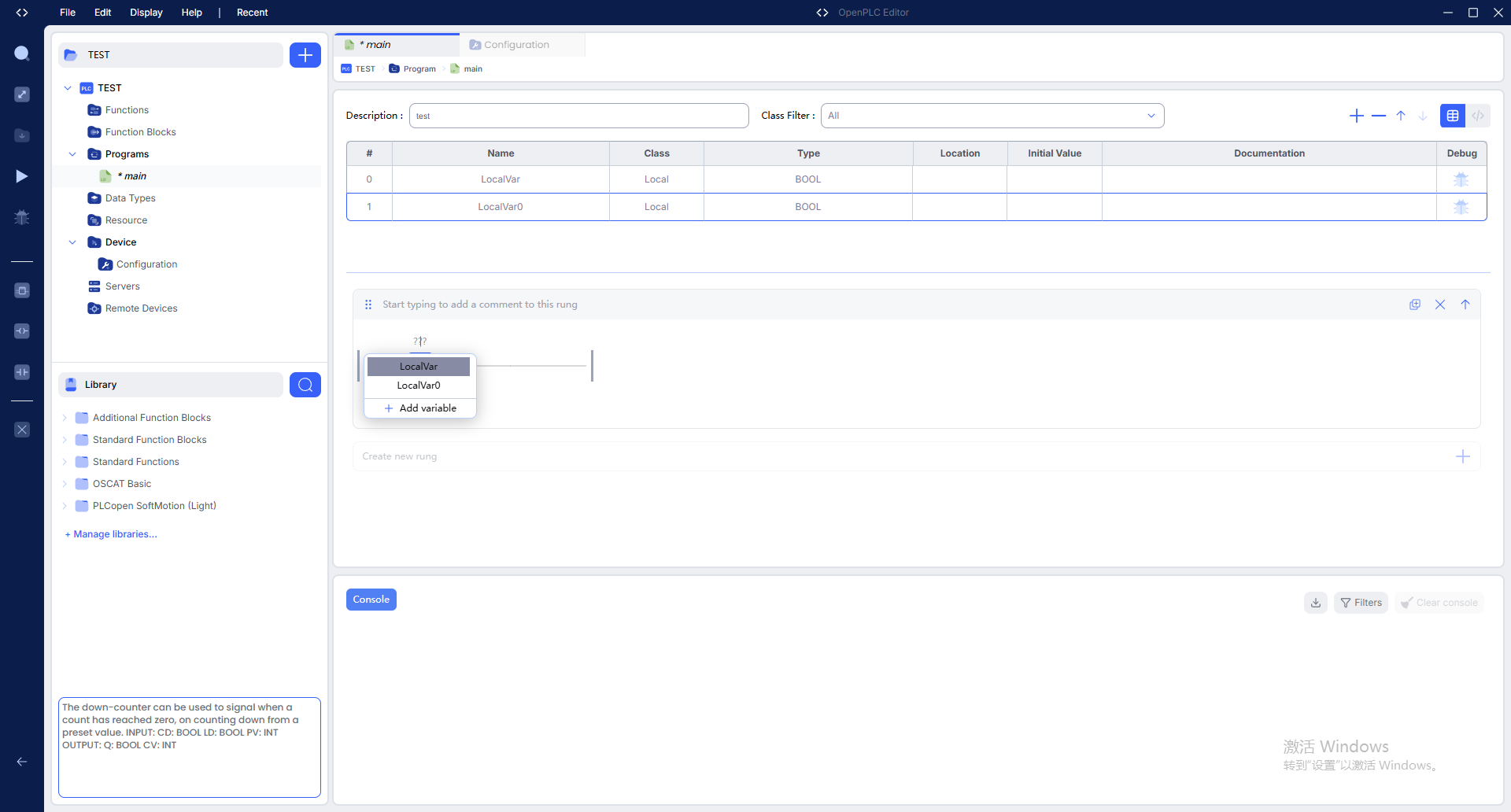Grab the rung drag handle dots
Viewport: 1511px width, 812px height.
(x=368, y=304)
